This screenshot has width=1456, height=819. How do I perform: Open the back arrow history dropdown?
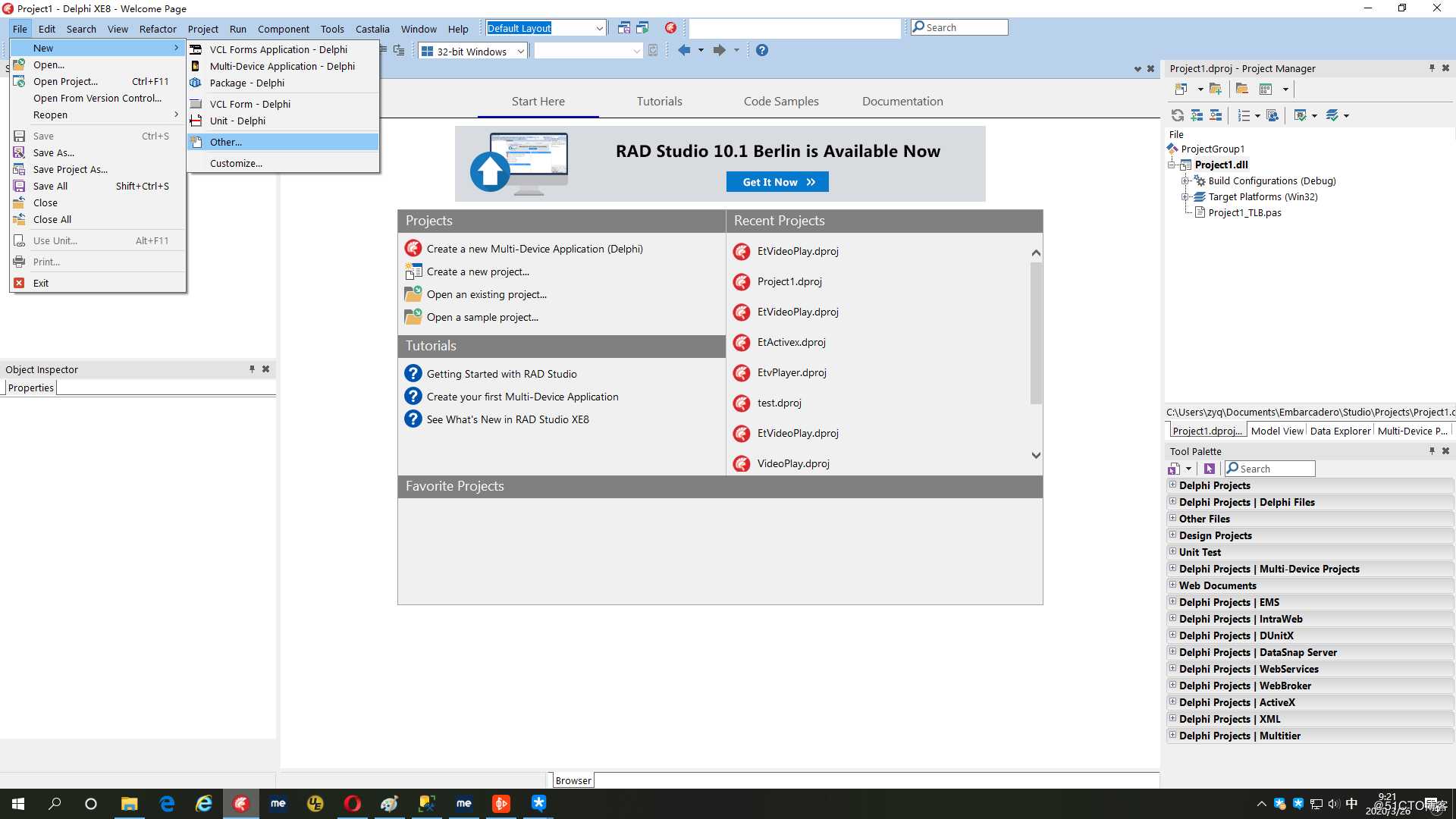tap(701, 50)
